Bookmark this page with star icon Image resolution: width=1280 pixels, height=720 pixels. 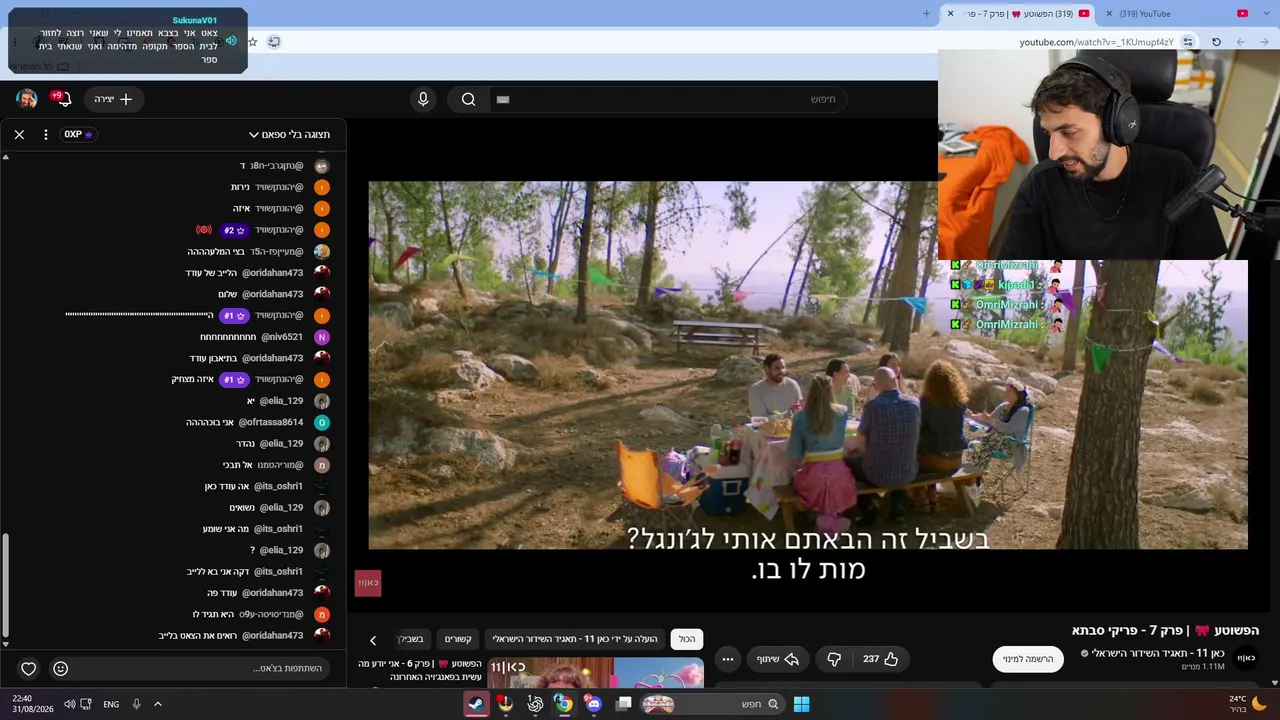[252, 42]
